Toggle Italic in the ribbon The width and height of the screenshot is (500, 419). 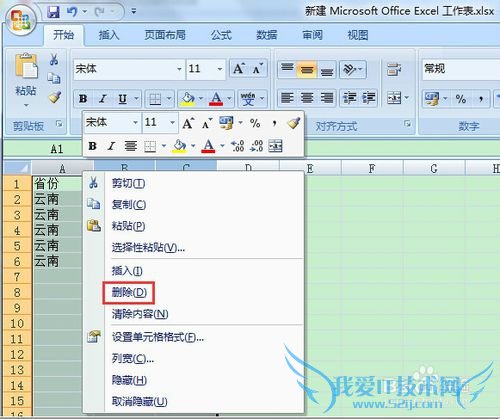(103, 99)
